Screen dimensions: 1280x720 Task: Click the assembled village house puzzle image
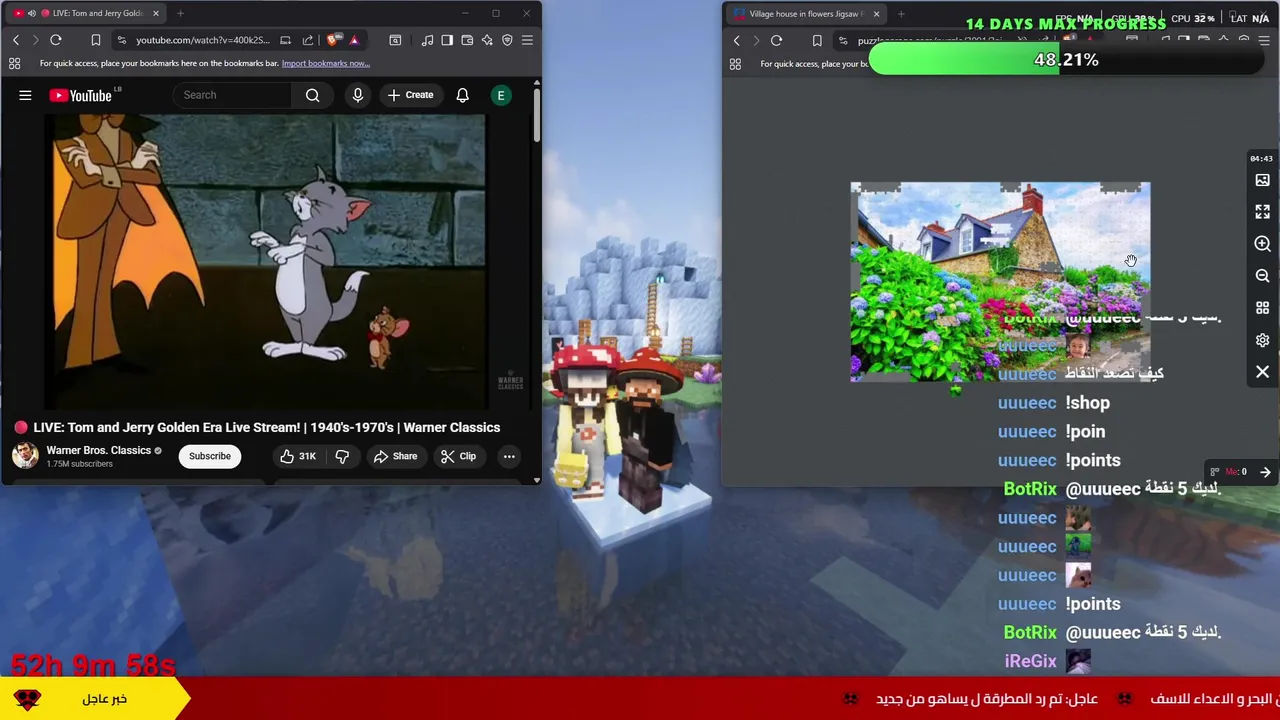(1000, 282)
